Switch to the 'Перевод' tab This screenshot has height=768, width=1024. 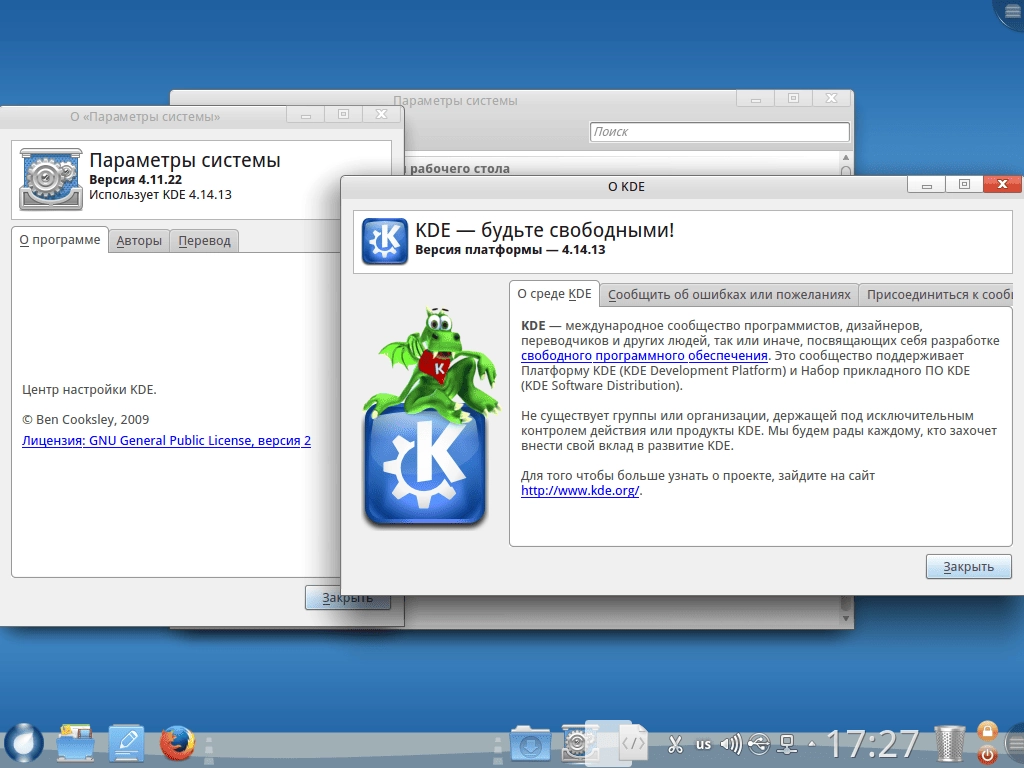(204, 241)
